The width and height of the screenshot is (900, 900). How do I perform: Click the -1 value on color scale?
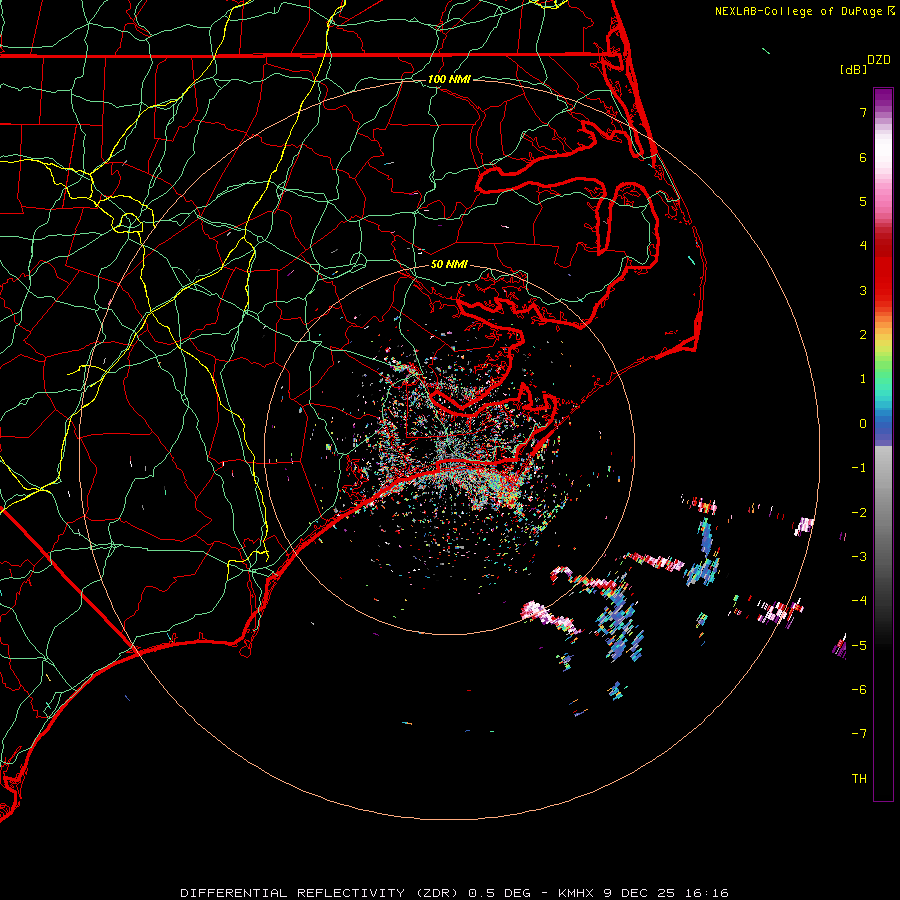tap(859, 468)
